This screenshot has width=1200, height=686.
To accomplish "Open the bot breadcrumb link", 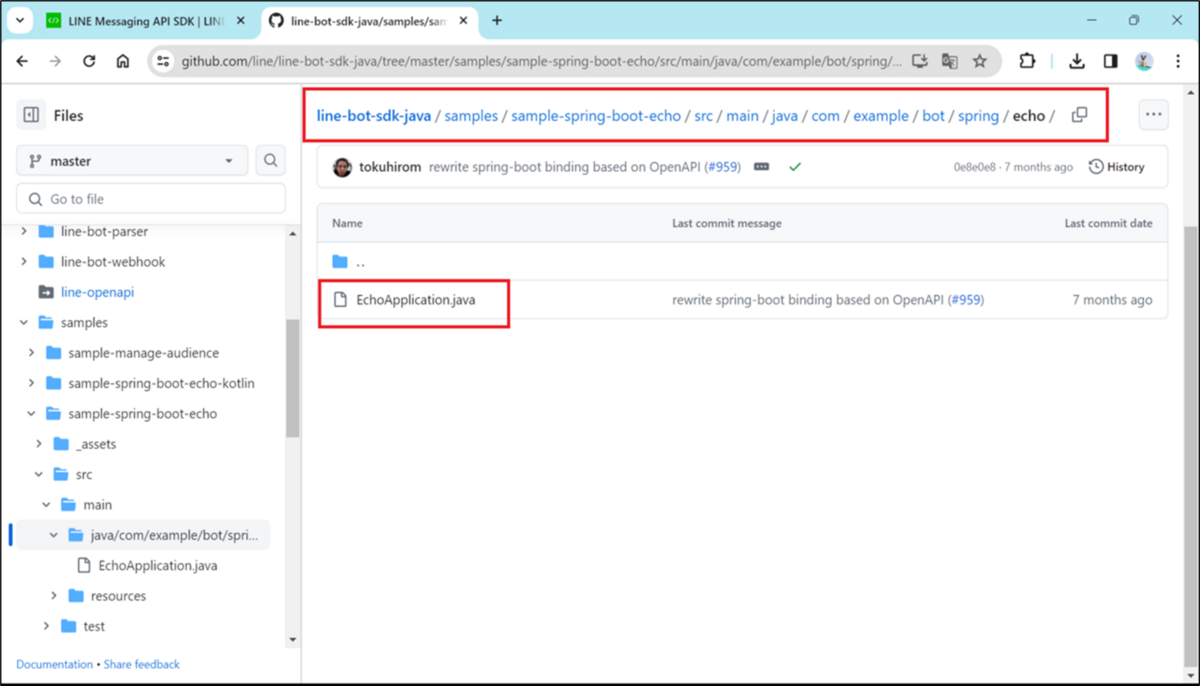I will [933, 116].
